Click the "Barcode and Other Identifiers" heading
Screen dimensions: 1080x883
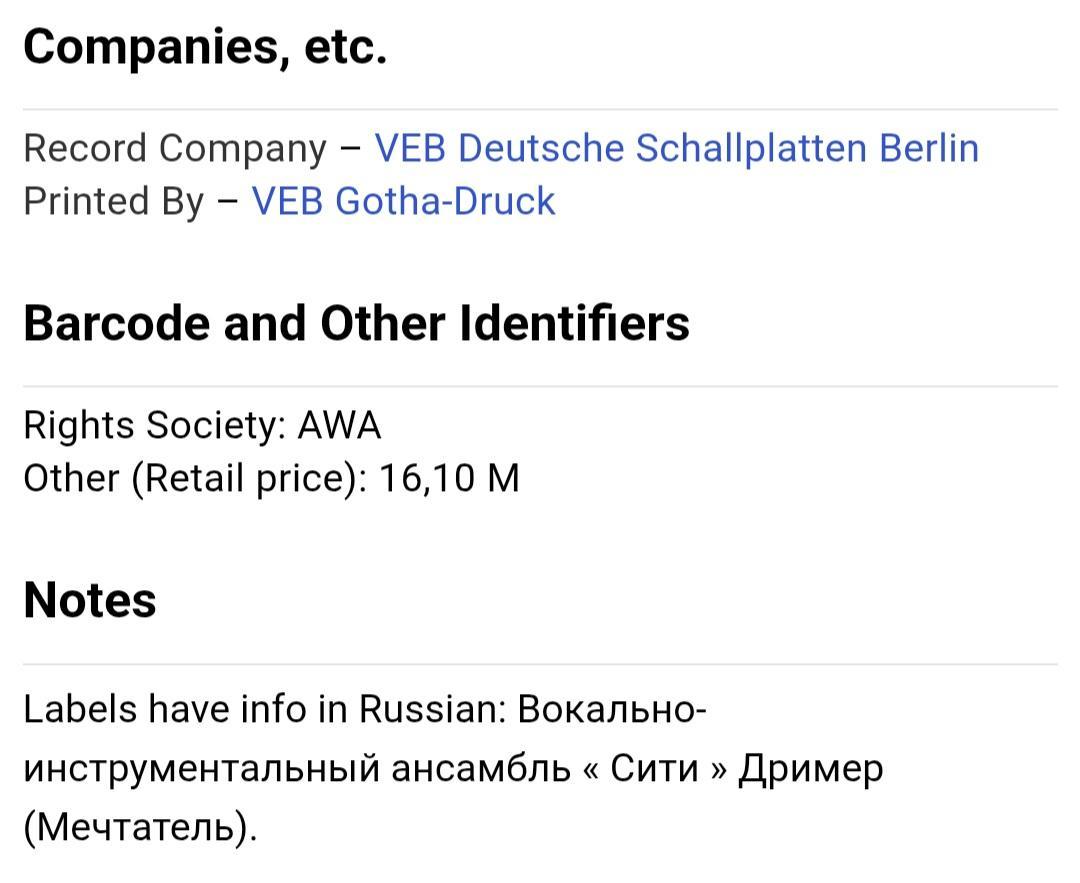356,323
